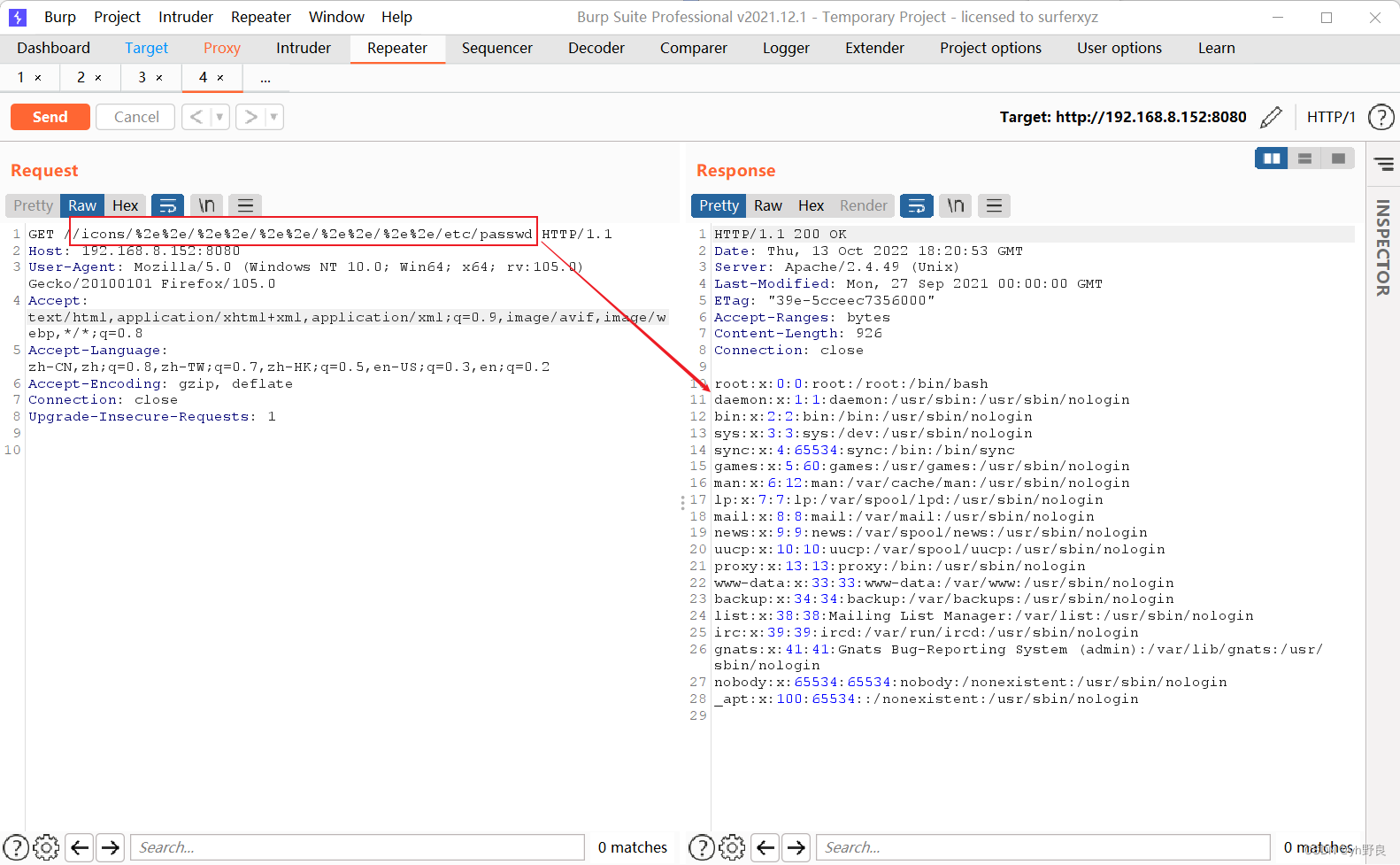
Task: Go to next response search match
Action: [796, 847]
